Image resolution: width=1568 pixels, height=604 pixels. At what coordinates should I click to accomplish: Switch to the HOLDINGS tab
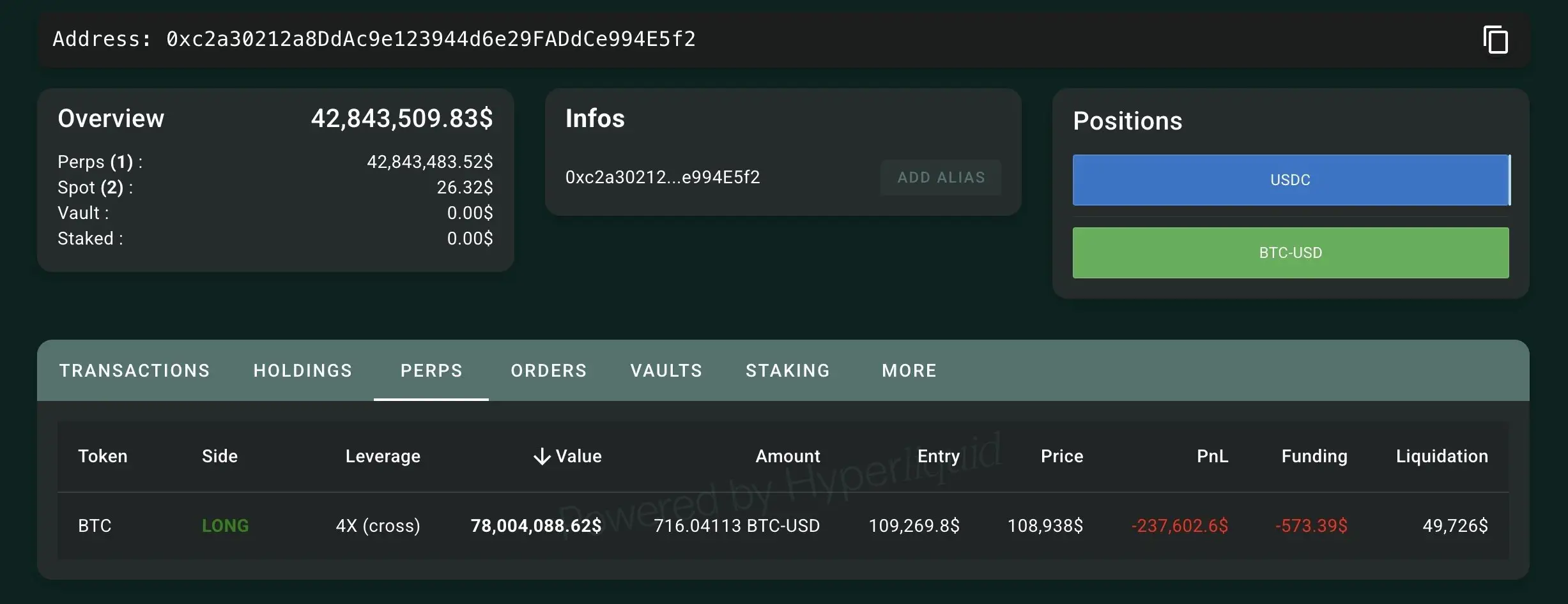[303, 370]
